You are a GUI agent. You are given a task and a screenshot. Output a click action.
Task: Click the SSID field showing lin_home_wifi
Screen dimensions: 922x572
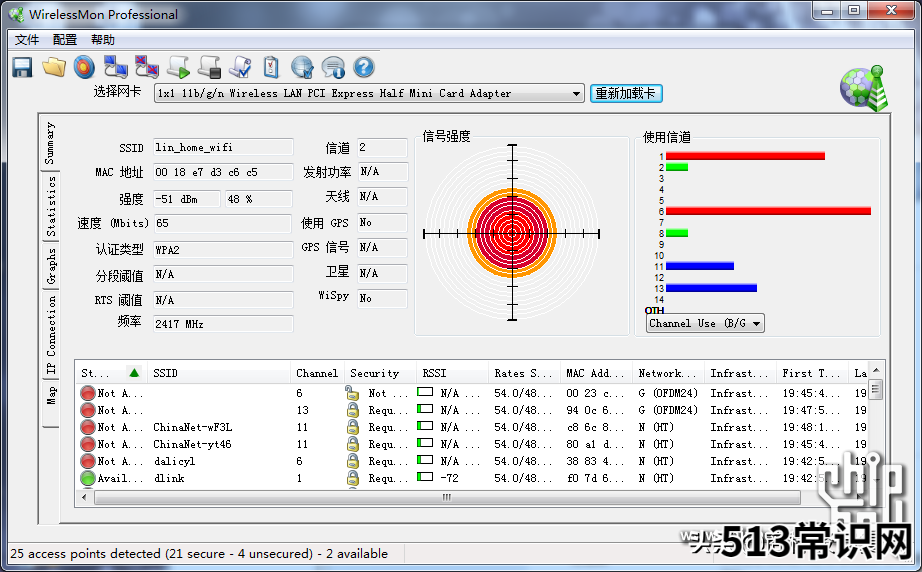[x=223, y=147]
